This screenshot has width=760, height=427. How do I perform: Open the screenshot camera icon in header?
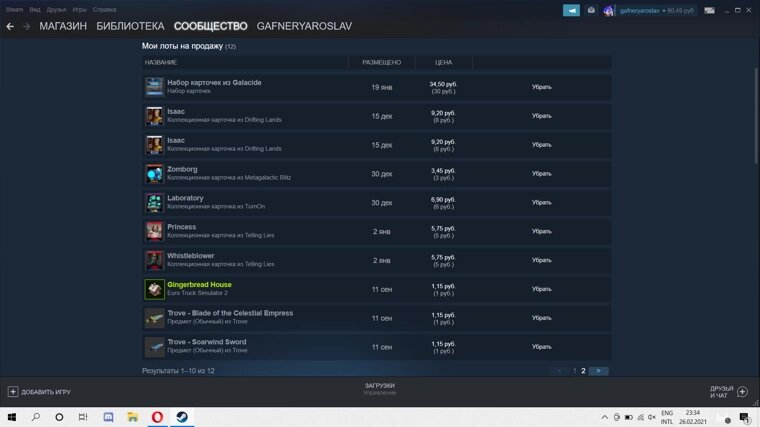click(x=591, y=10)
